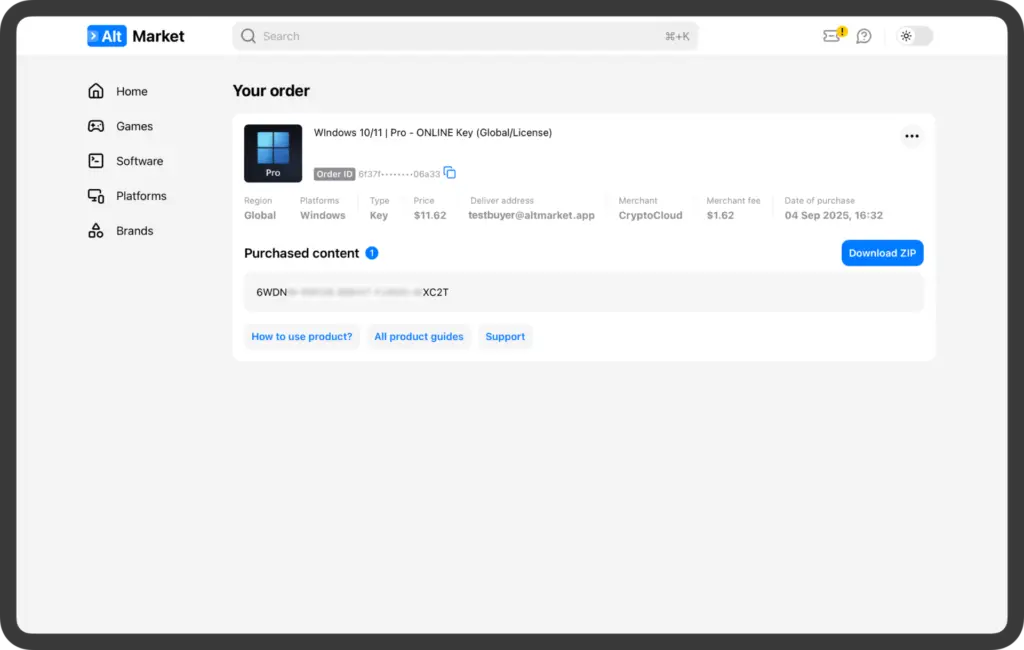Click the $1.62 merchant fee value
1024x650 pixels.
[x=720, y=215]
